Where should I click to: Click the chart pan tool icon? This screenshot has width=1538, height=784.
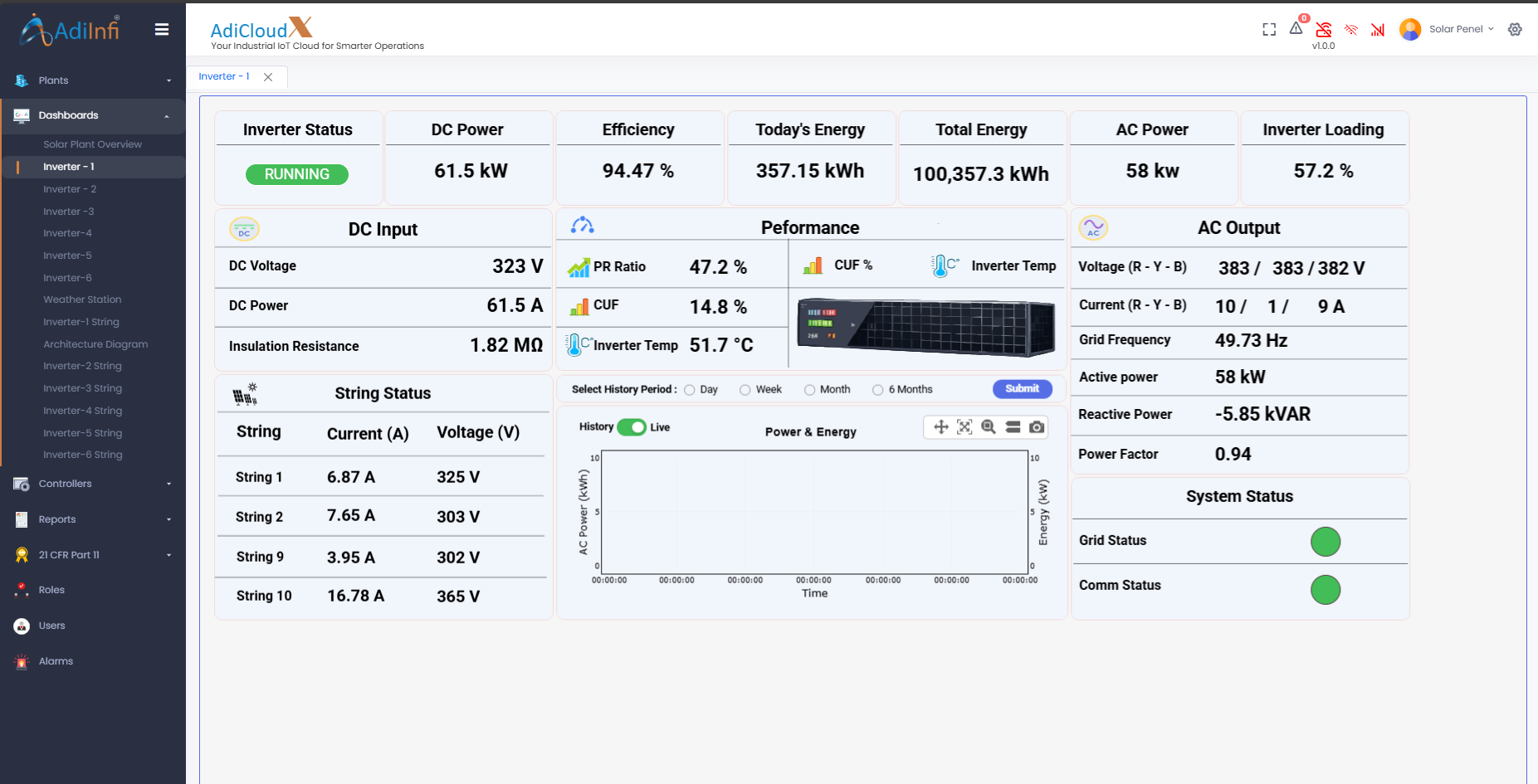pyautogui.click(x=940, y=427)
